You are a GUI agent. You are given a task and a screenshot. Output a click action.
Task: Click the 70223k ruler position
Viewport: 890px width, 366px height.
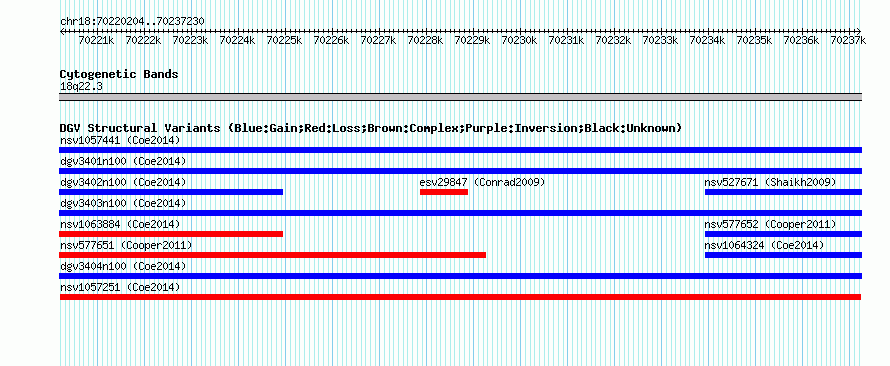pyautogui.click(x=191, y=40)
